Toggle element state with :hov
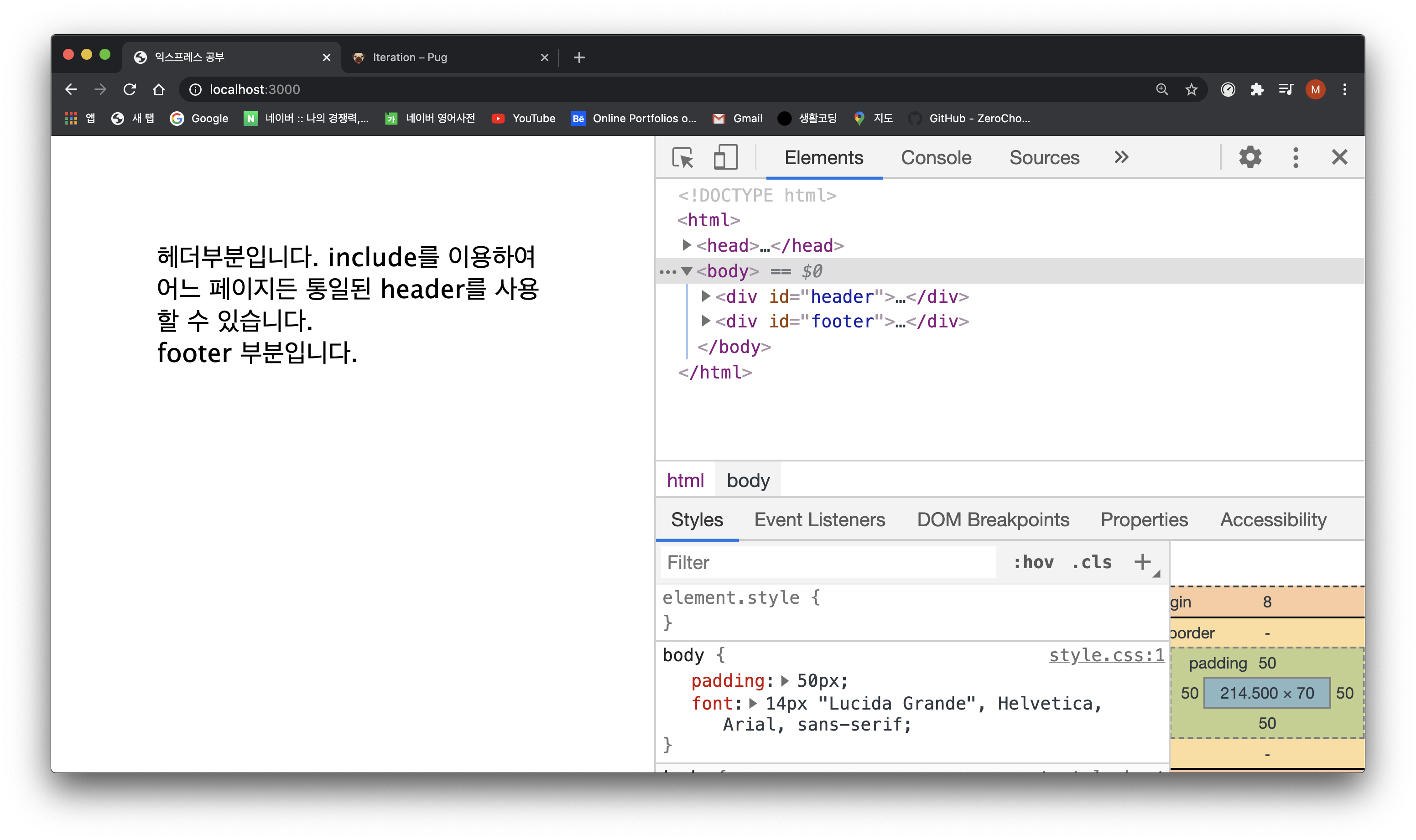The image size is (1416, 840). pos(1033,562)
